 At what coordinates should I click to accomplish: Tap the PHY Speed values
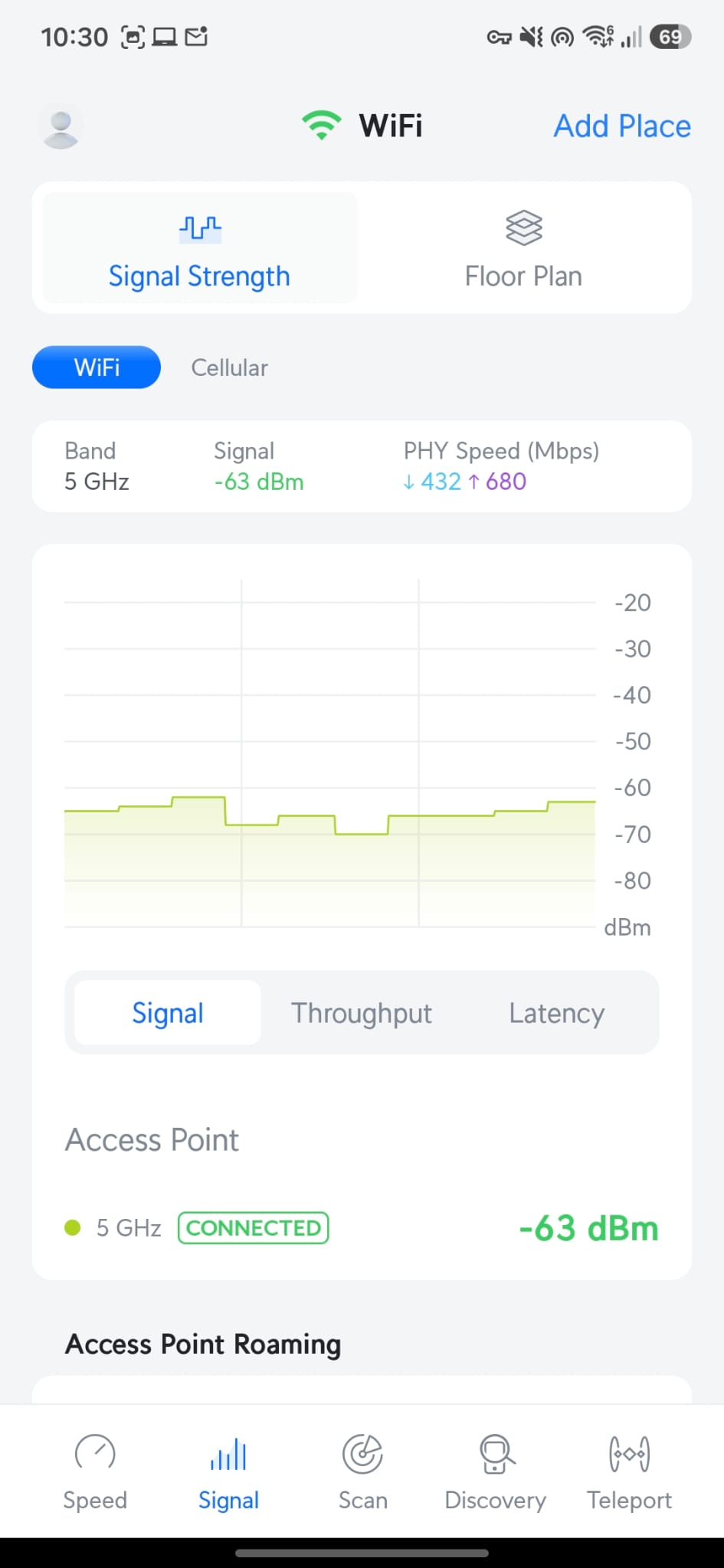465,482
